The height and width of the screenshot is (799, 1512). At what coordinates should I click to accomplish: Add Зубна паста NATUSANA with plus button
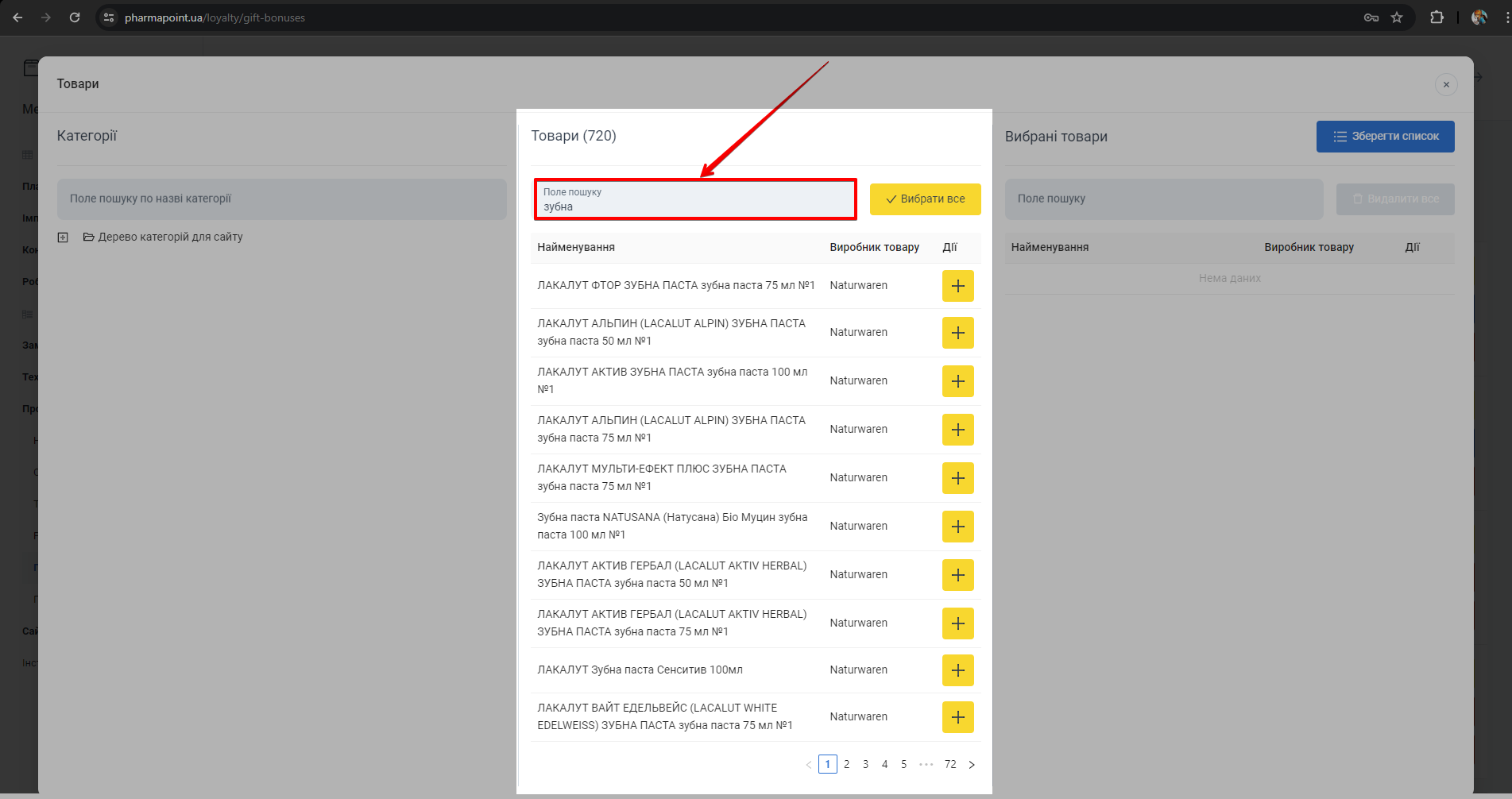(x=957, y=527)
